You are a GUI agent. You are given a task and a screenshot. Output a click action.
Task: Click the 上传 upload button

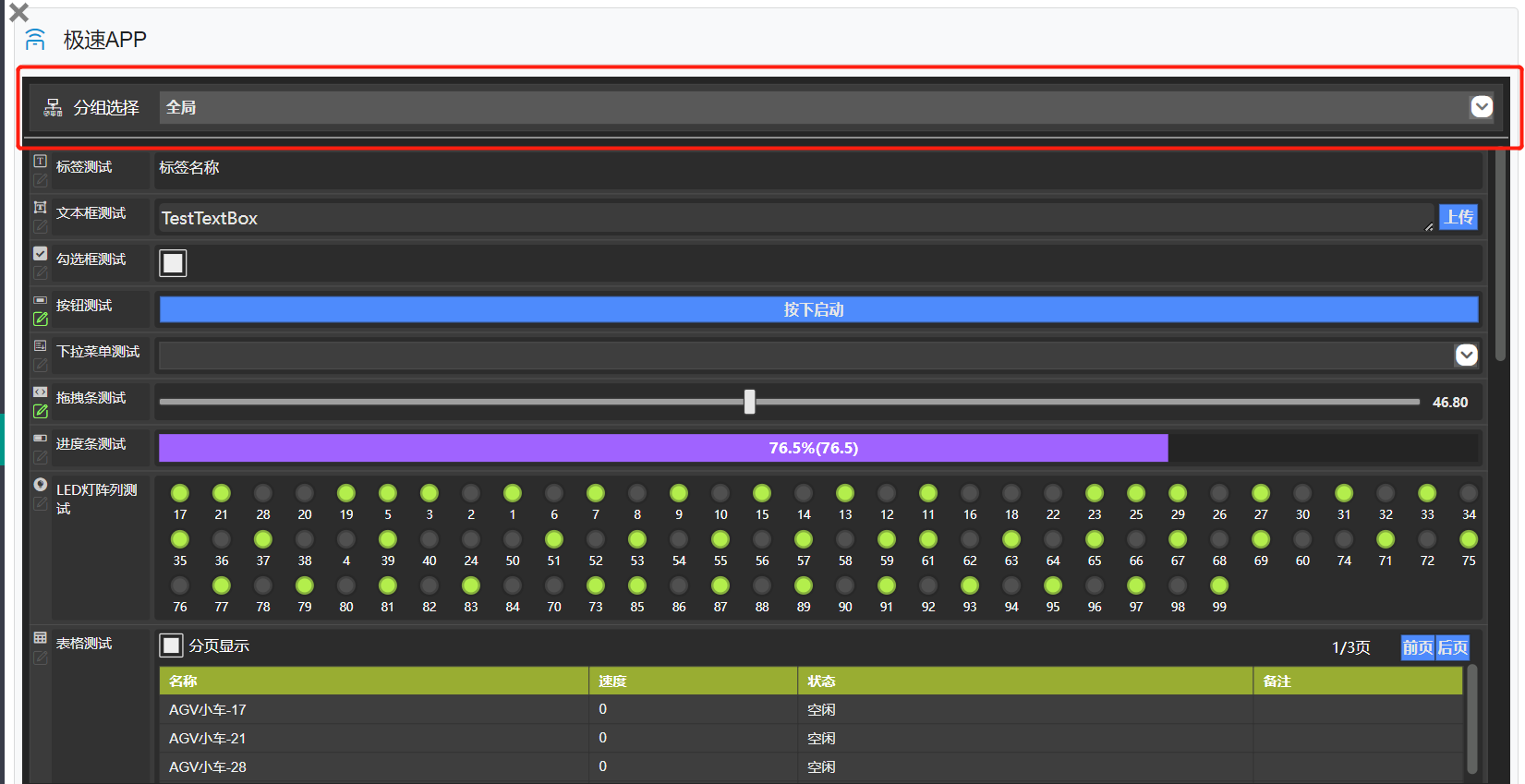click(x=1458, y=217)
